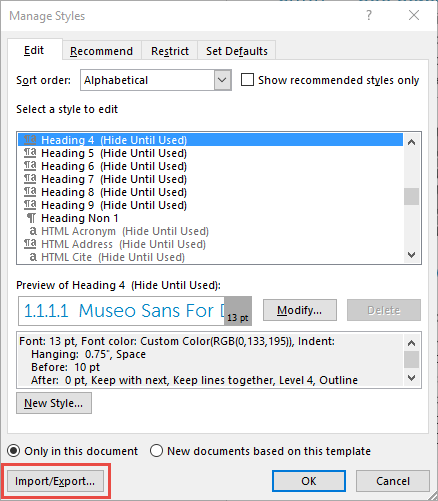Select Only in this document option

pos(14,451)
